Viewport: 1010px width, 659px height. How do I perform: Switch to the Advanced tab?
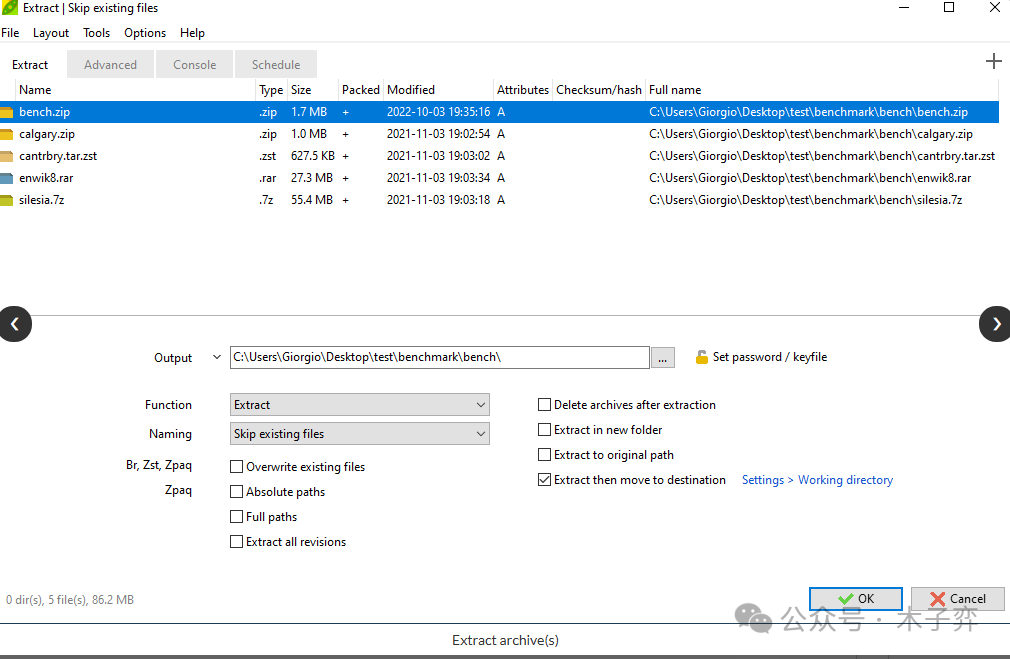tap(110, 65)
